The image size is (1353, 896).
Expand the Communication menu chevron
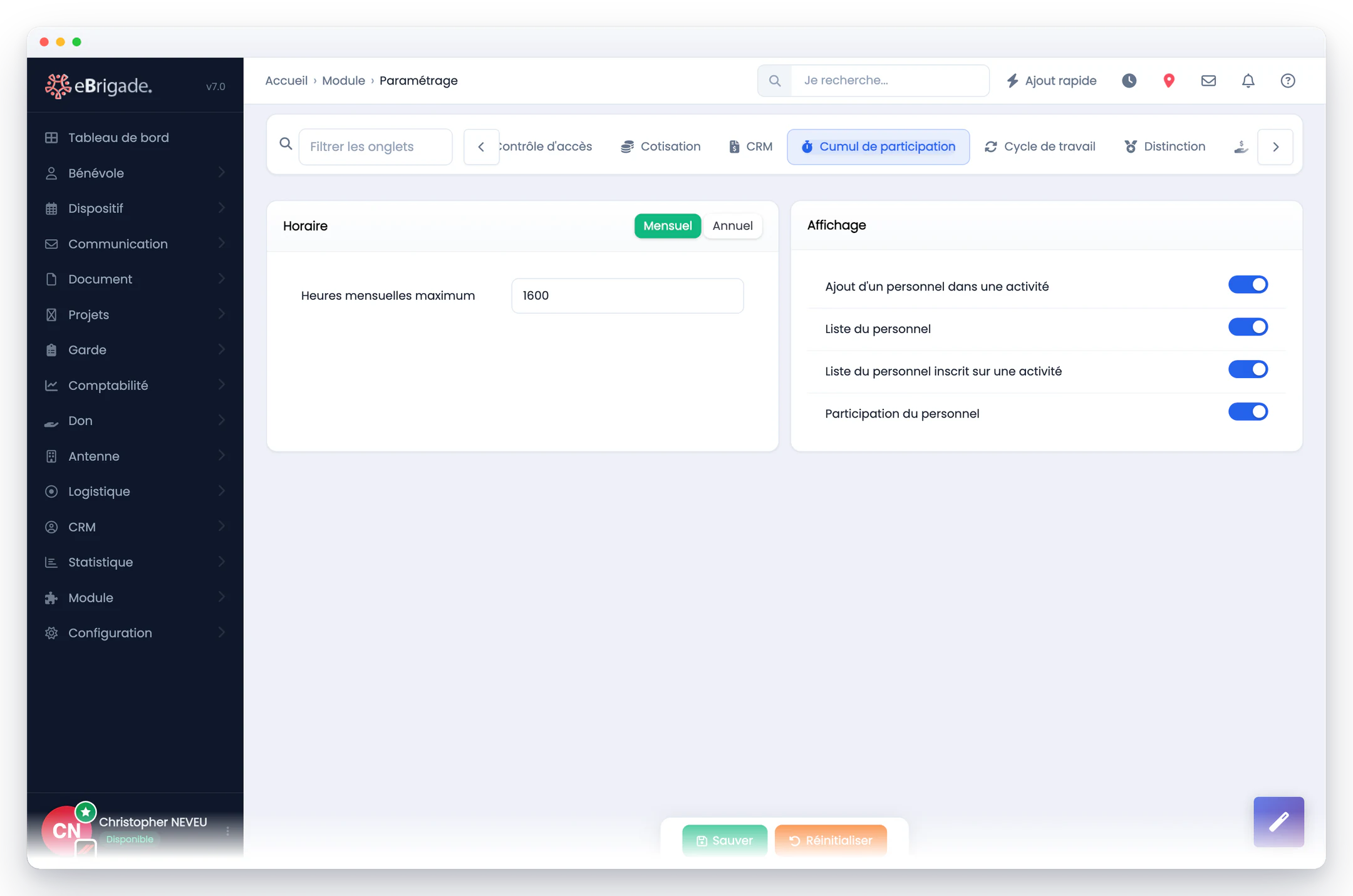[222, 243]
